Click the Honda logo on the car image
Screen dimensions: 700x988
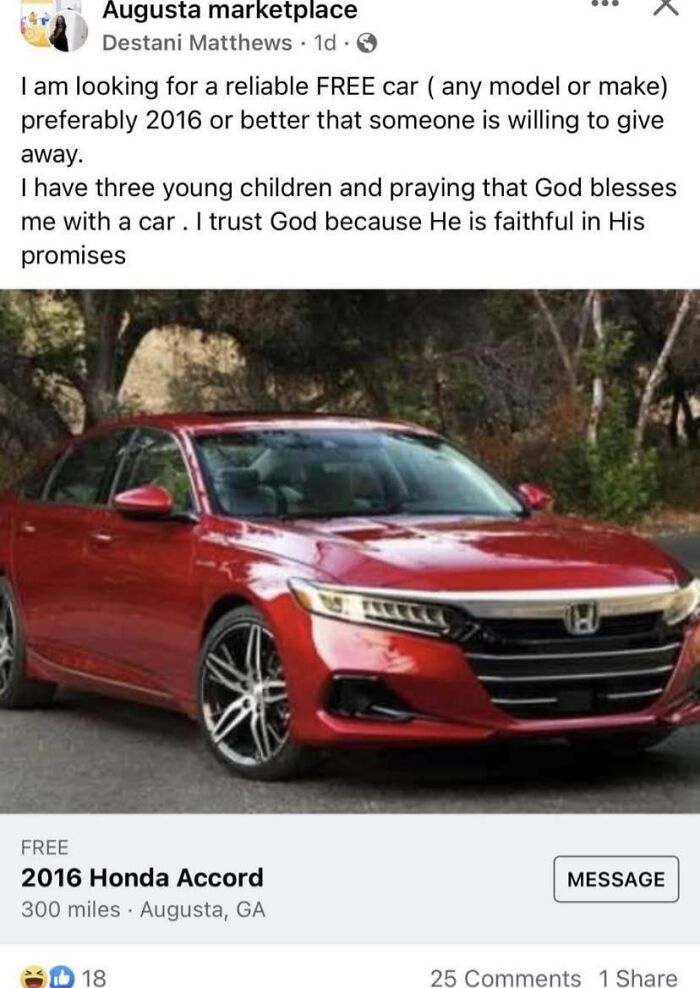[581, 618]
